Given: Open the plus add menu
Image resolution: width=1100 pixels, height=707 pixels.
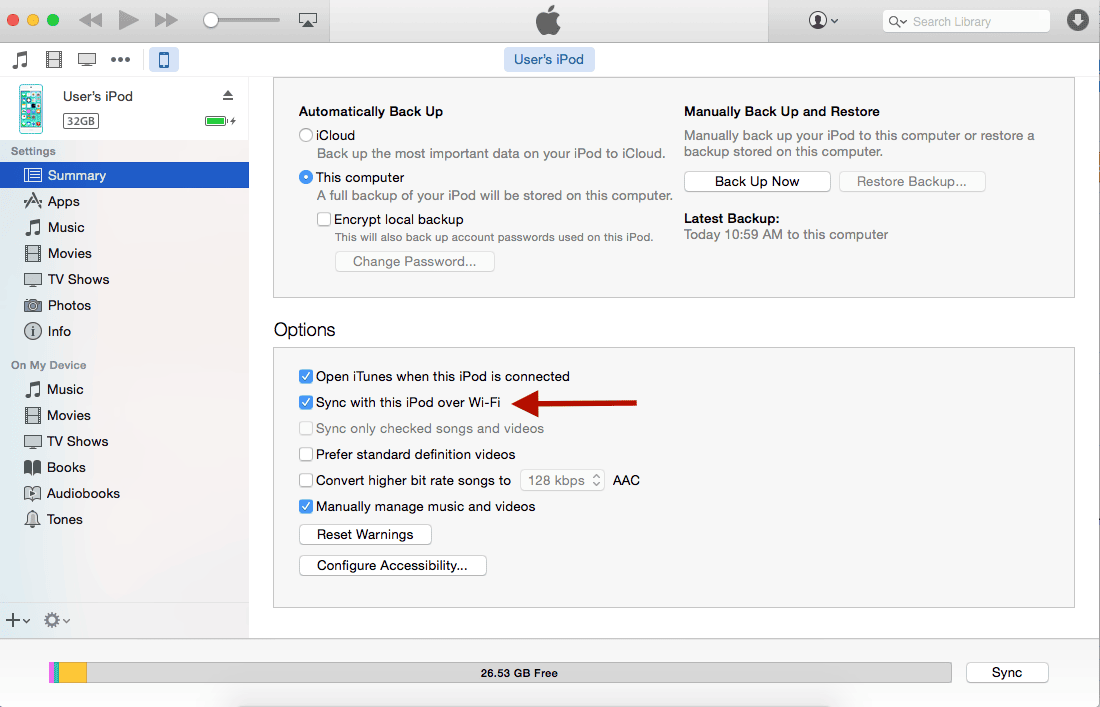Looking at the screenshot, I should [18, 620].
